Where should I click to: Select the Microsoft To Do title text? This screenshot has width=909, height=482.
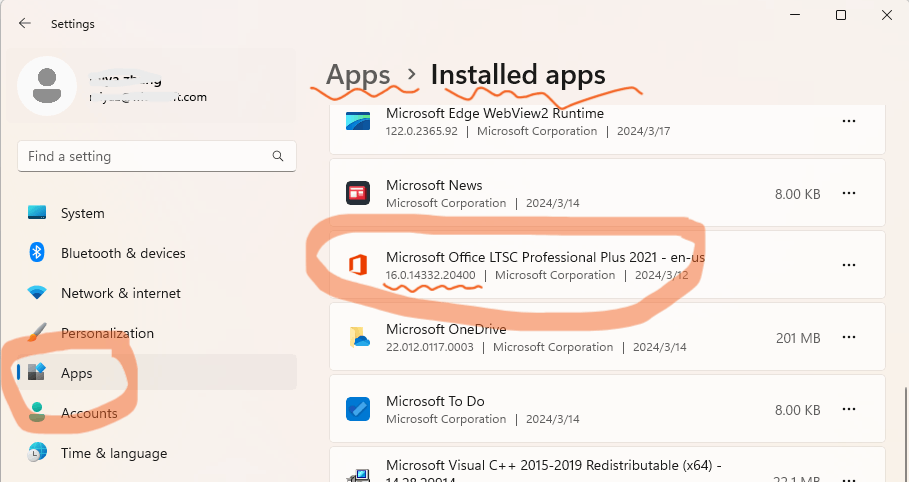[x=435, y=401]
